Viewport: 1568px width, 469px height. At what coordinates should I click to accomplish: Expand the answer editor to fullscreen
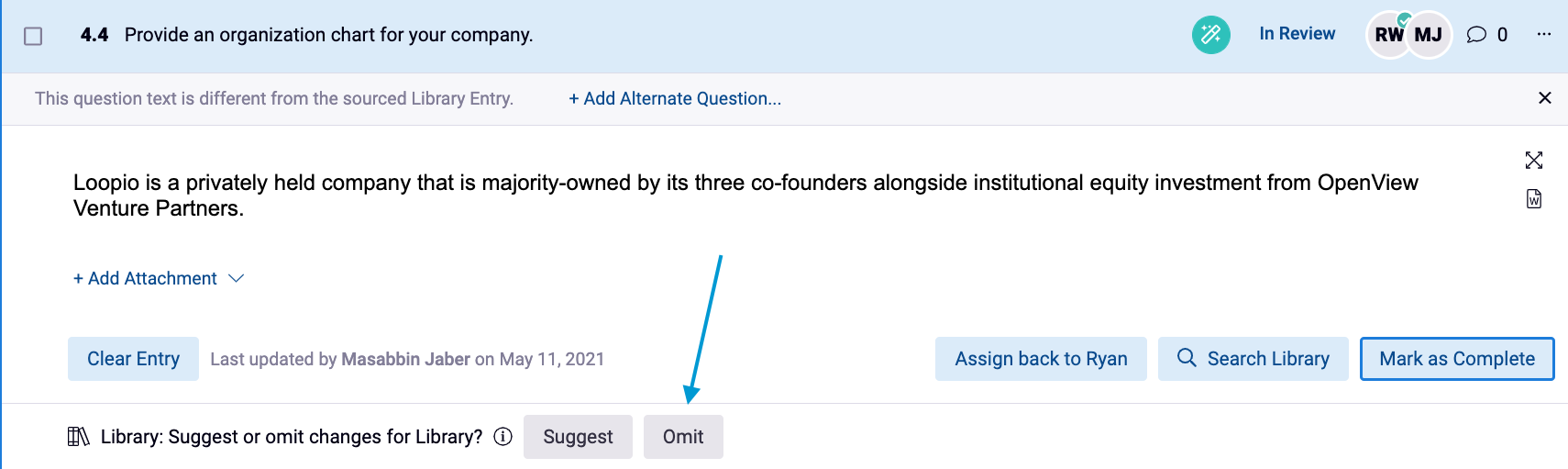point(1534,161)
